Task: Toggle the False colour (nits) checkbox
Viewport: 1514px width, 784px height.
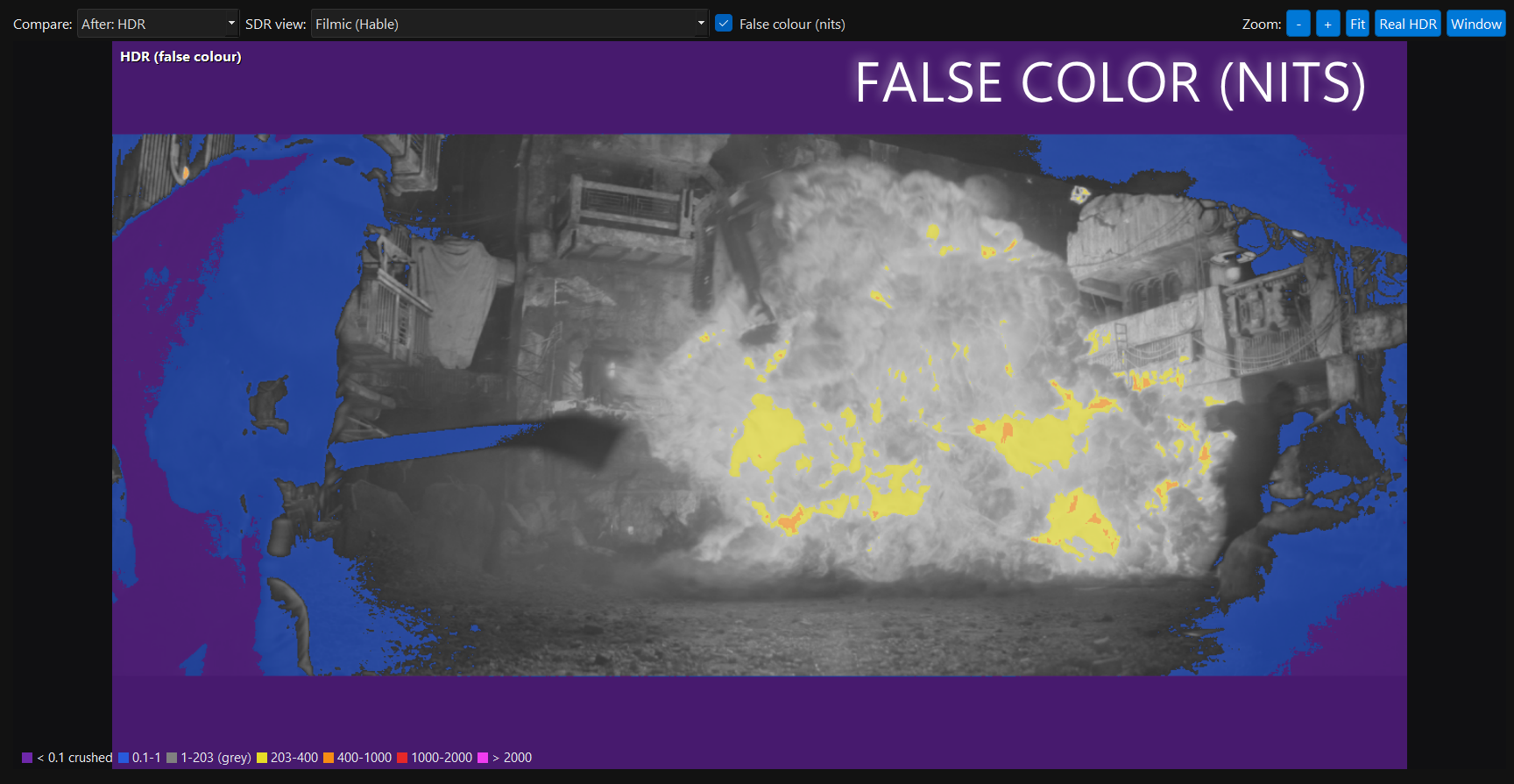Action: click(x=724, y=24)
